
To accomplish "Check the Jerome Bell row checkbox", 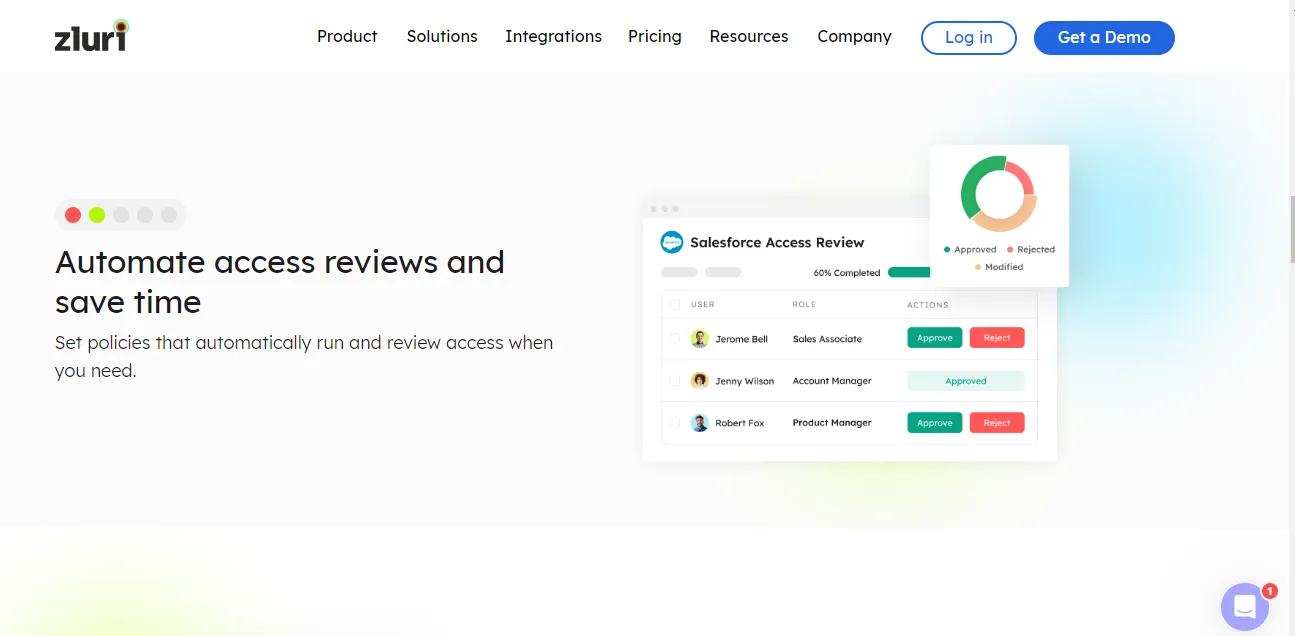I will point(675,339).
